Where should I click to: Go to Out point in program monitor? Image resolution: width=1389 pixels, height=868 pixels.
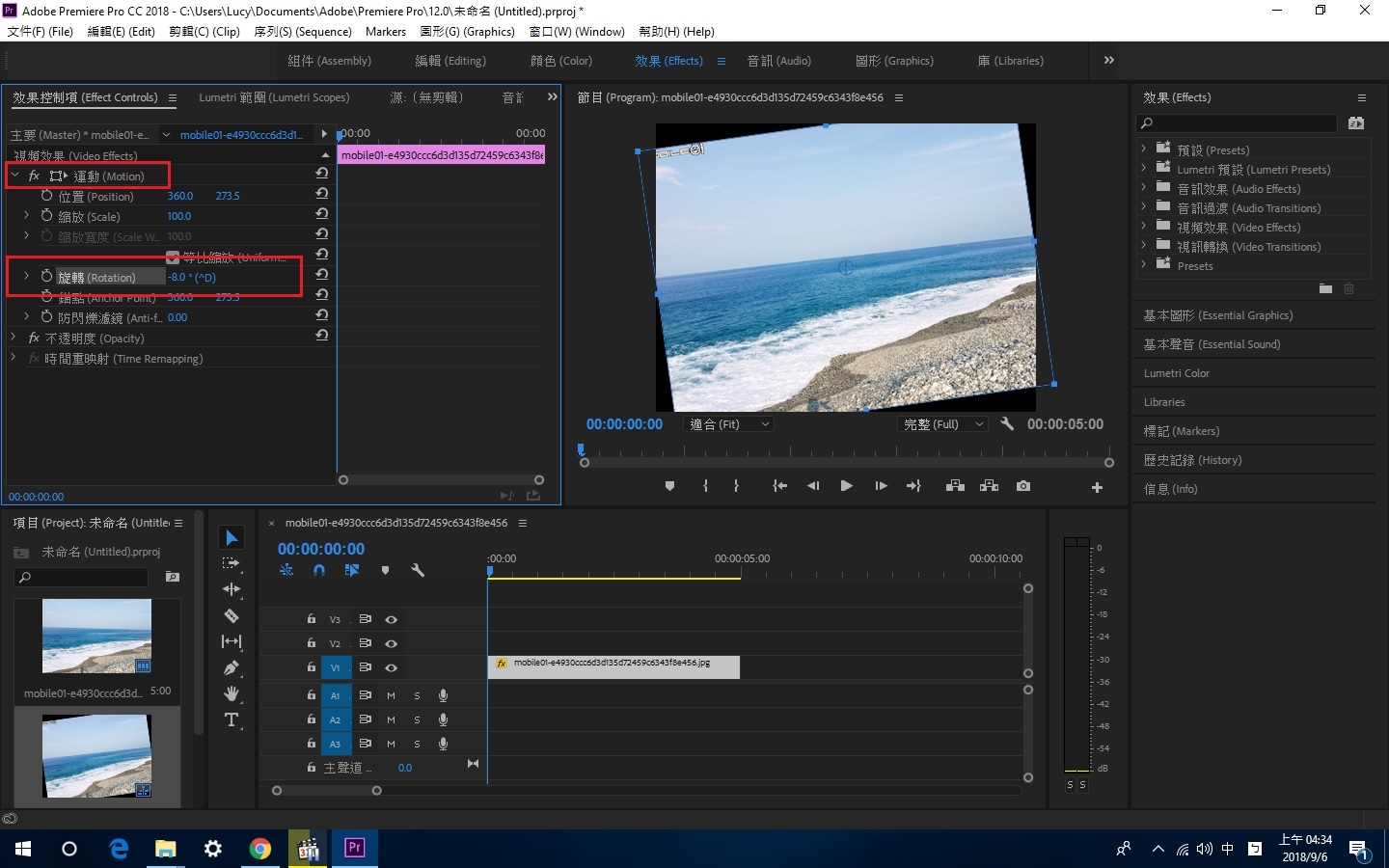click(x=913, y=486)
